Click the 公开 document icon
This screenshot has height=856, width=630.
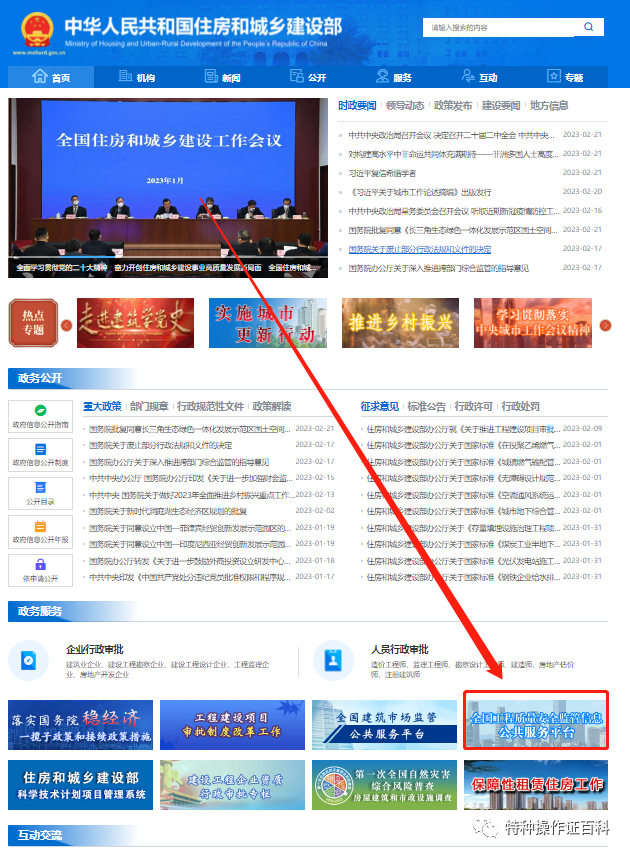[297, 76]
